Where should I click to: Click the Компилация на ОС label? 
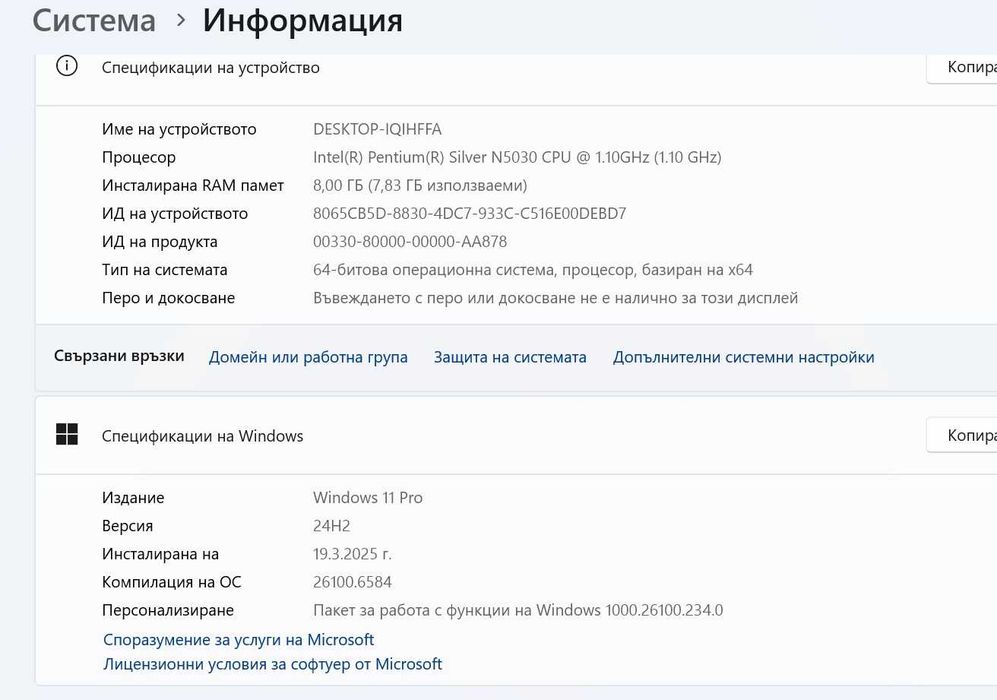point(172,582)
